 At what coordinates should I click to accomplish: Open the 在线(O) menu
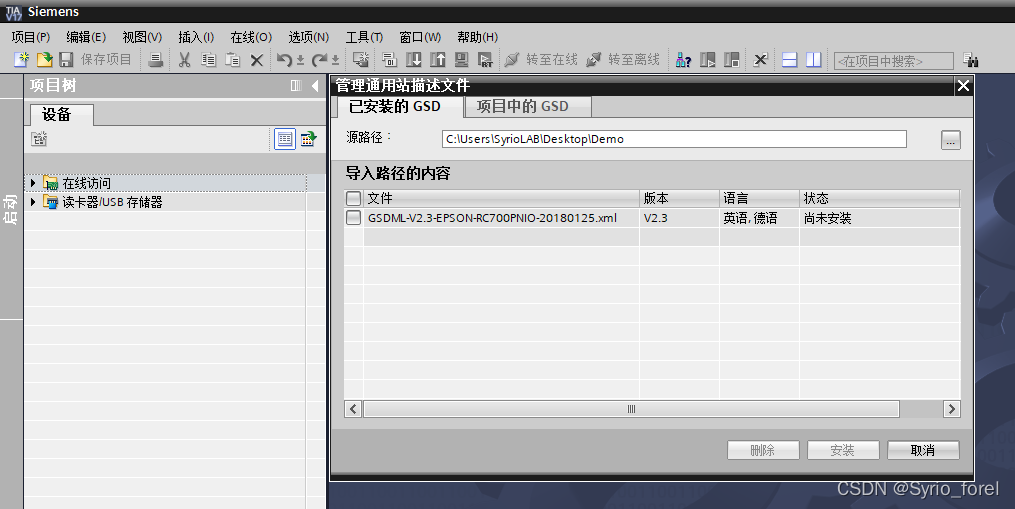251,37
